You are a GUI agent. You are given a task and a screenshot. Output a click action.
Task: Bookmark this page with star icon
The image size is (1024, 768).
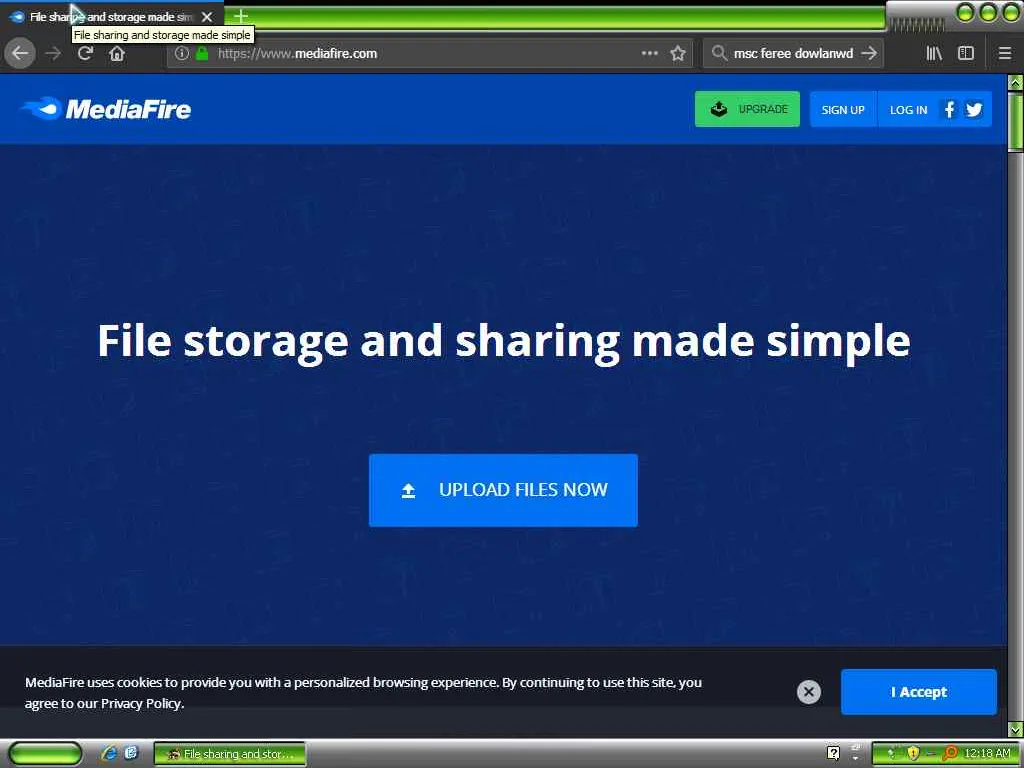678,54
